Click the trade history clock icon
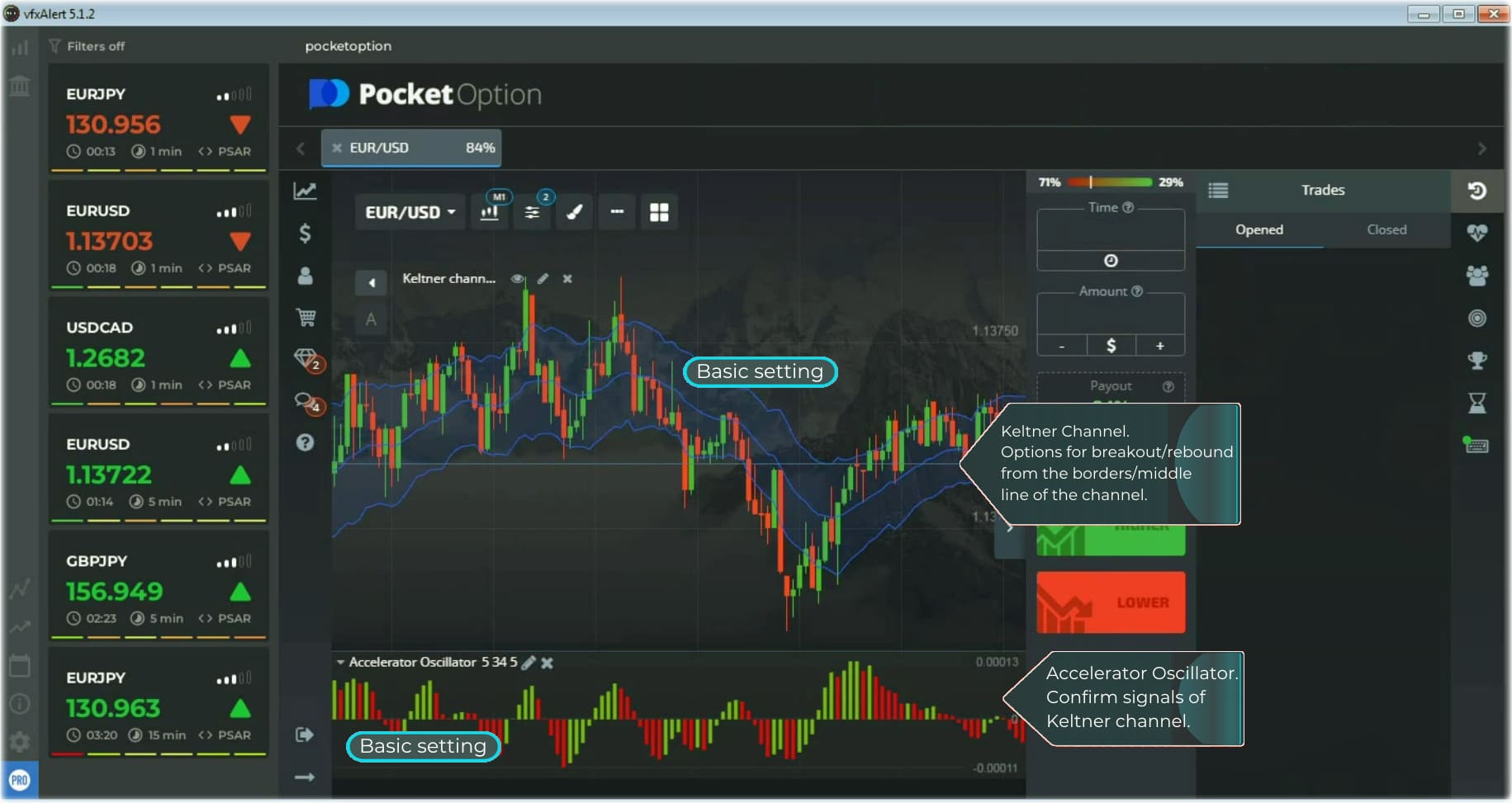Viewport: 1512px width, 803px height. coord(1477,191)
